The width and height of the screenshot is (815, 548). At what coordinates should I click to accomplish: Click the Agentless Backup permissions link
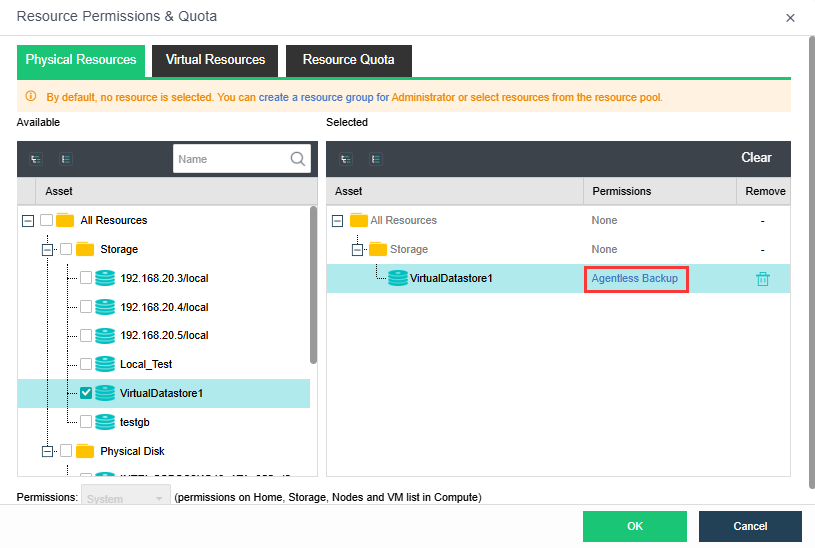(x=634, y=278)
